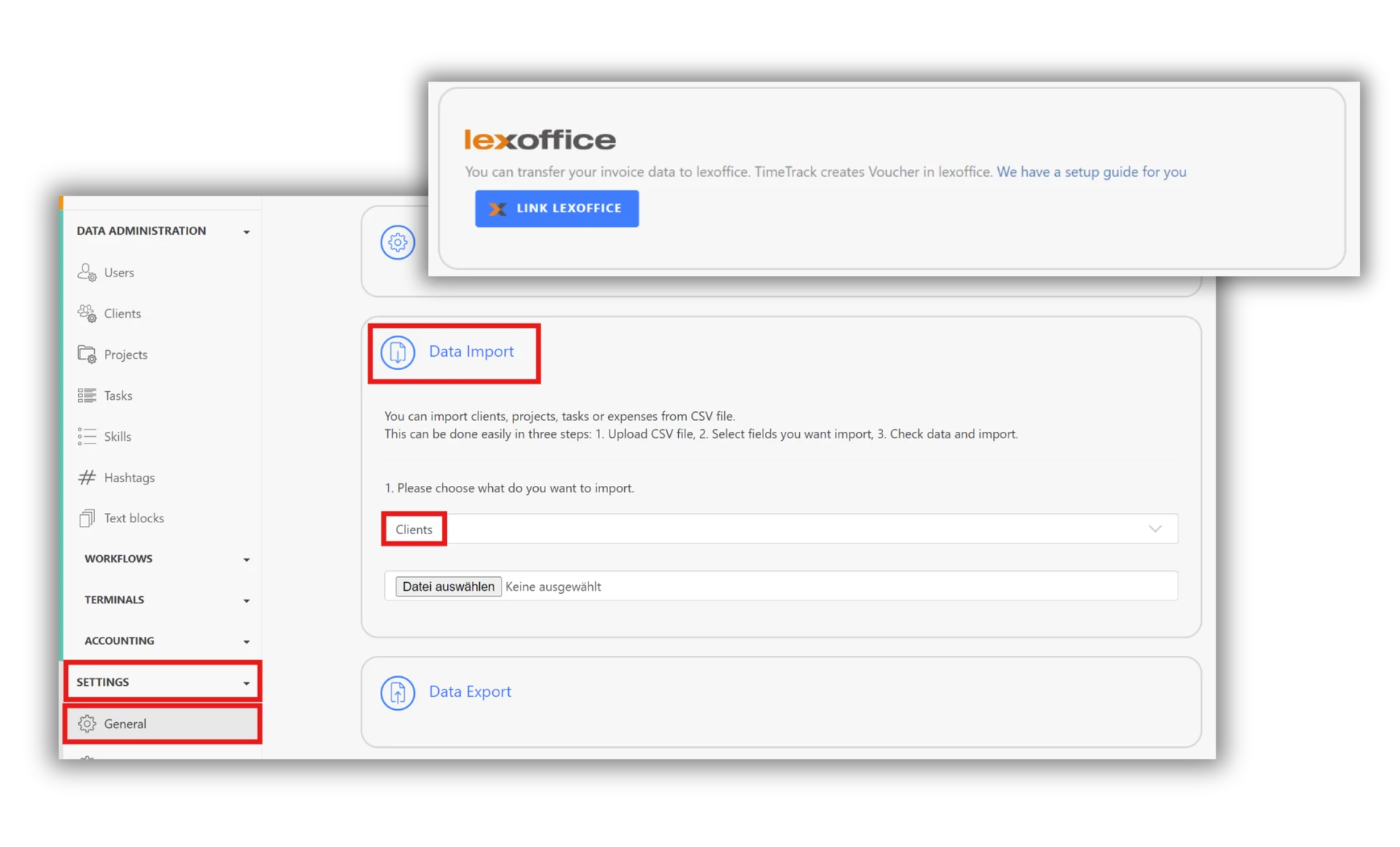Click the LINK LEXOFFICE button
The height and width of the screenshot is (847, 1400).
click(556, 208)
